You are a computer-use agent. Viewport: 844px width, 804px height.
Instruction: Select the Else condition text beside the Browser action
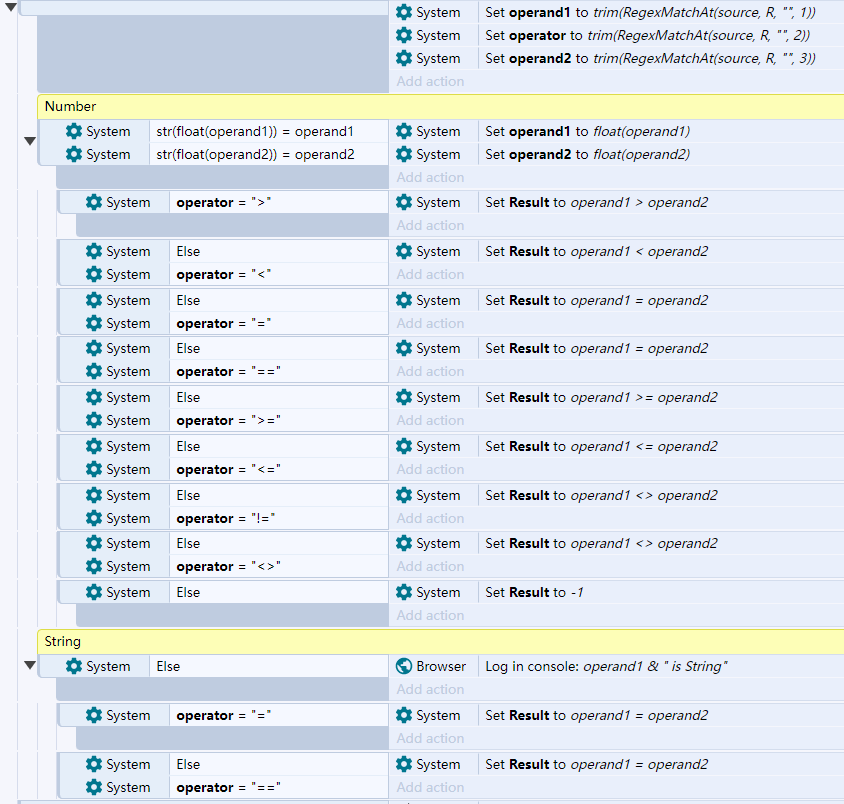pos(168,666)
